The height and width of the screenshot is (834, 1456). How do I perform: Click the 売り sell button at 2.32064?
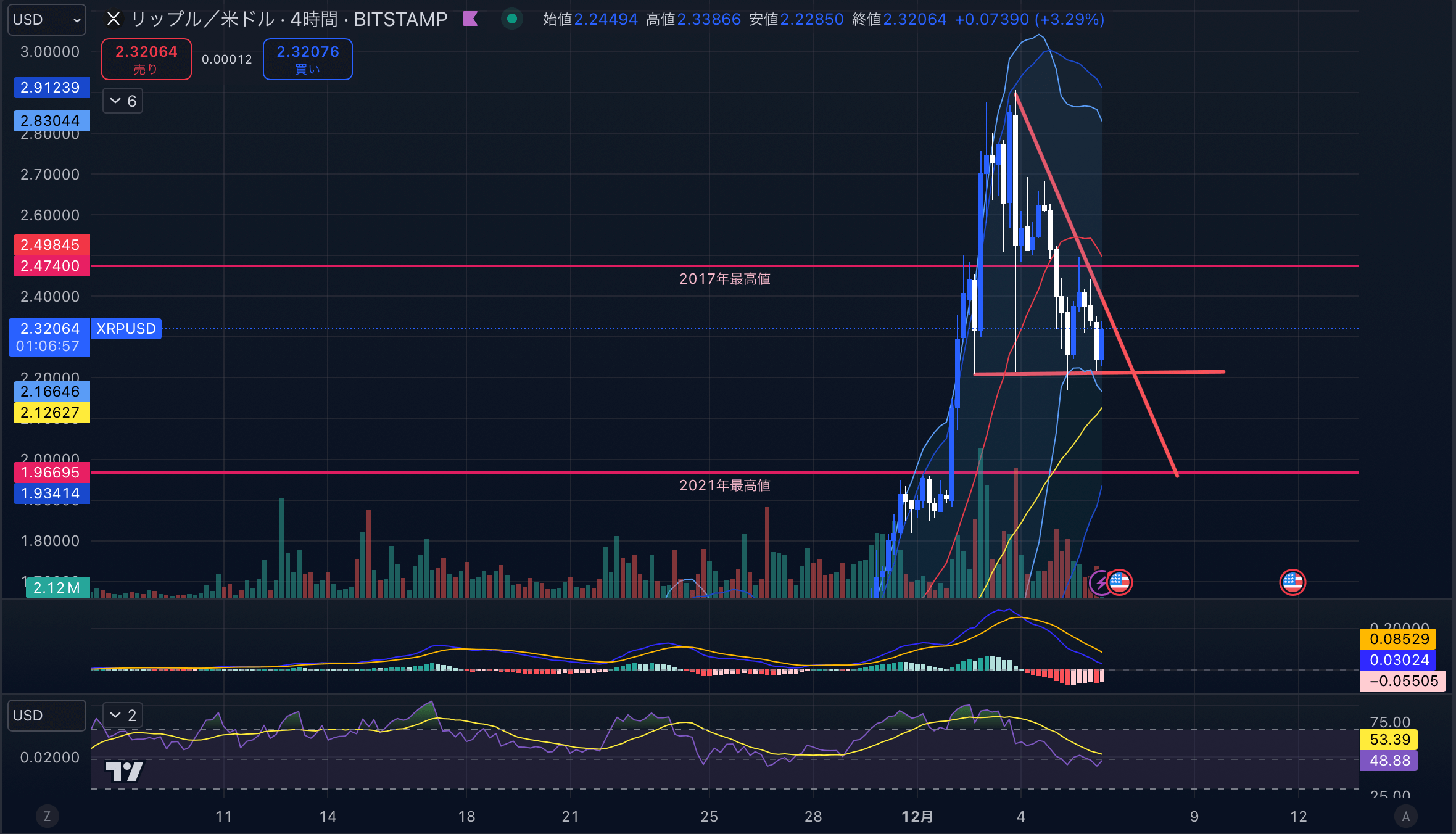146,59
